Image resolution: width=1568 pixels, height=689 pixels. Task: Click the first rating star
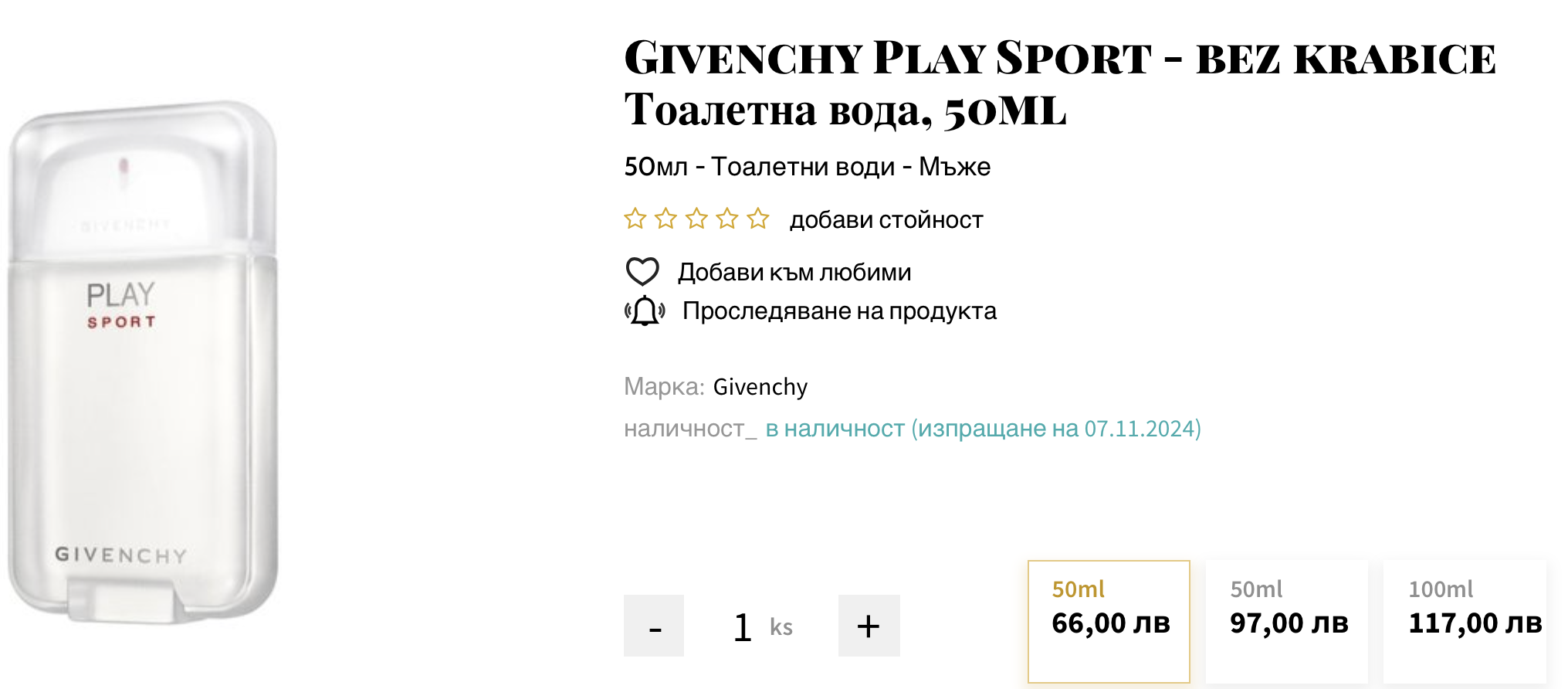(x=635, y=219)
